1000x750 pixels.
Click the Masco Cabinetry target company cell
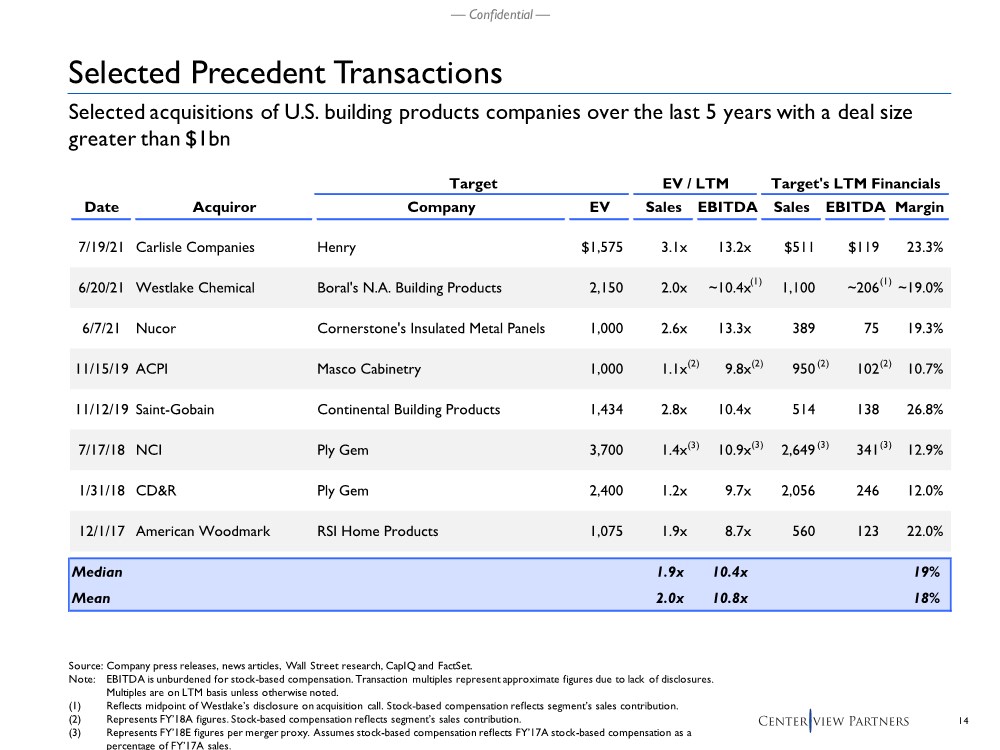369,369
